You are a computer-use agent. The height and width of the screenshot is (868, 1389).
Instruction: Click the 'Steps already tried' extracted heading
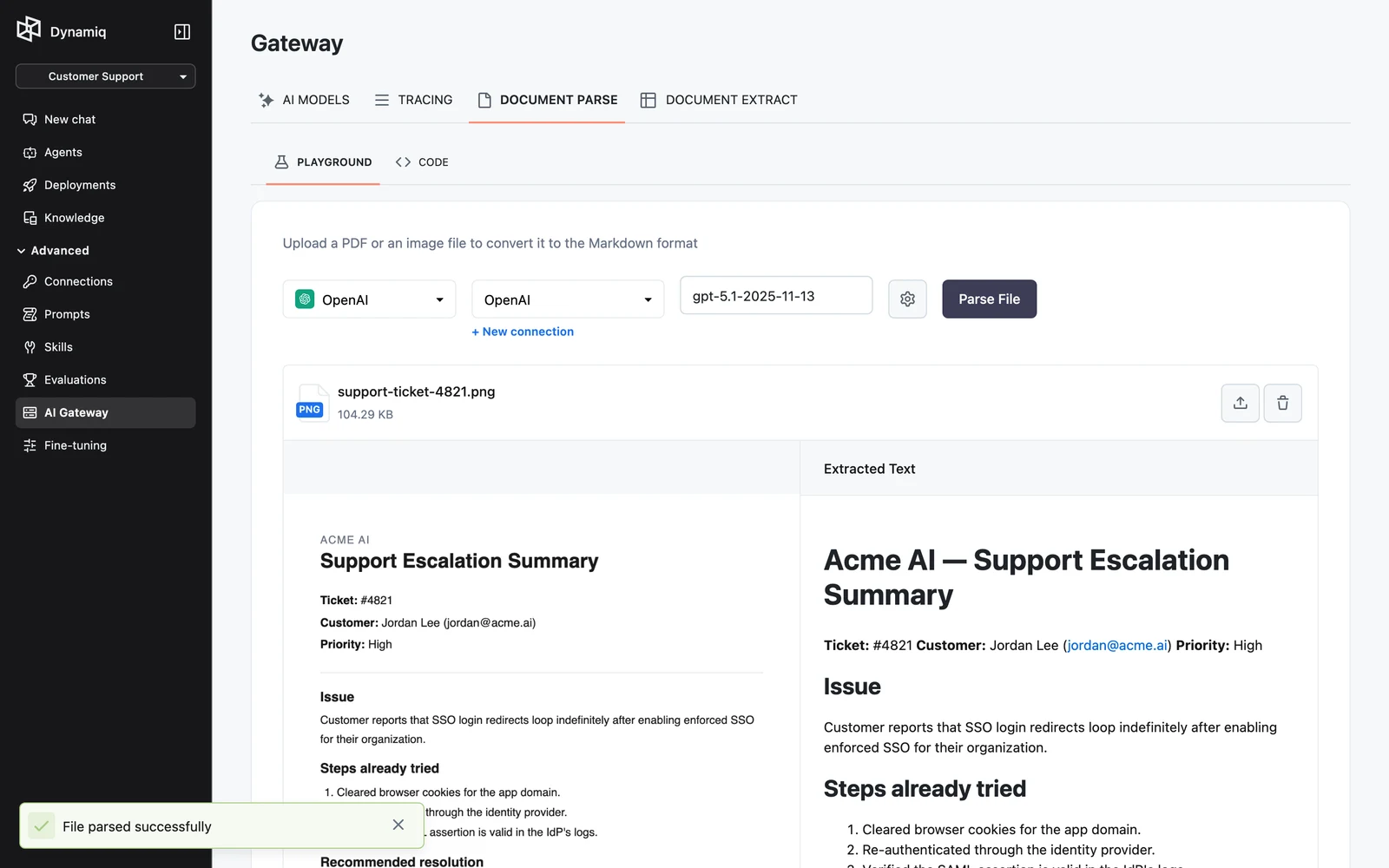tap(925, 788)
